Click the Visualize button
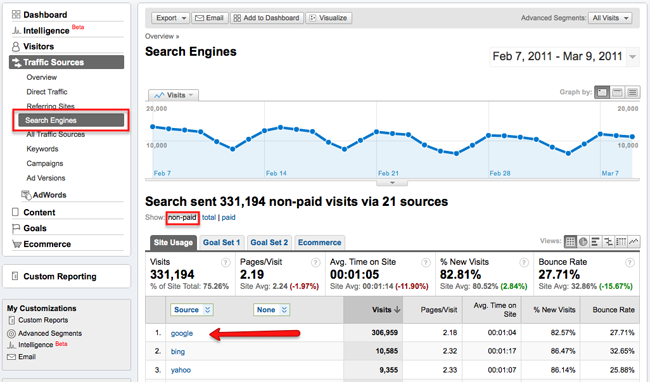The image size is (650, 382). point(329,18)
